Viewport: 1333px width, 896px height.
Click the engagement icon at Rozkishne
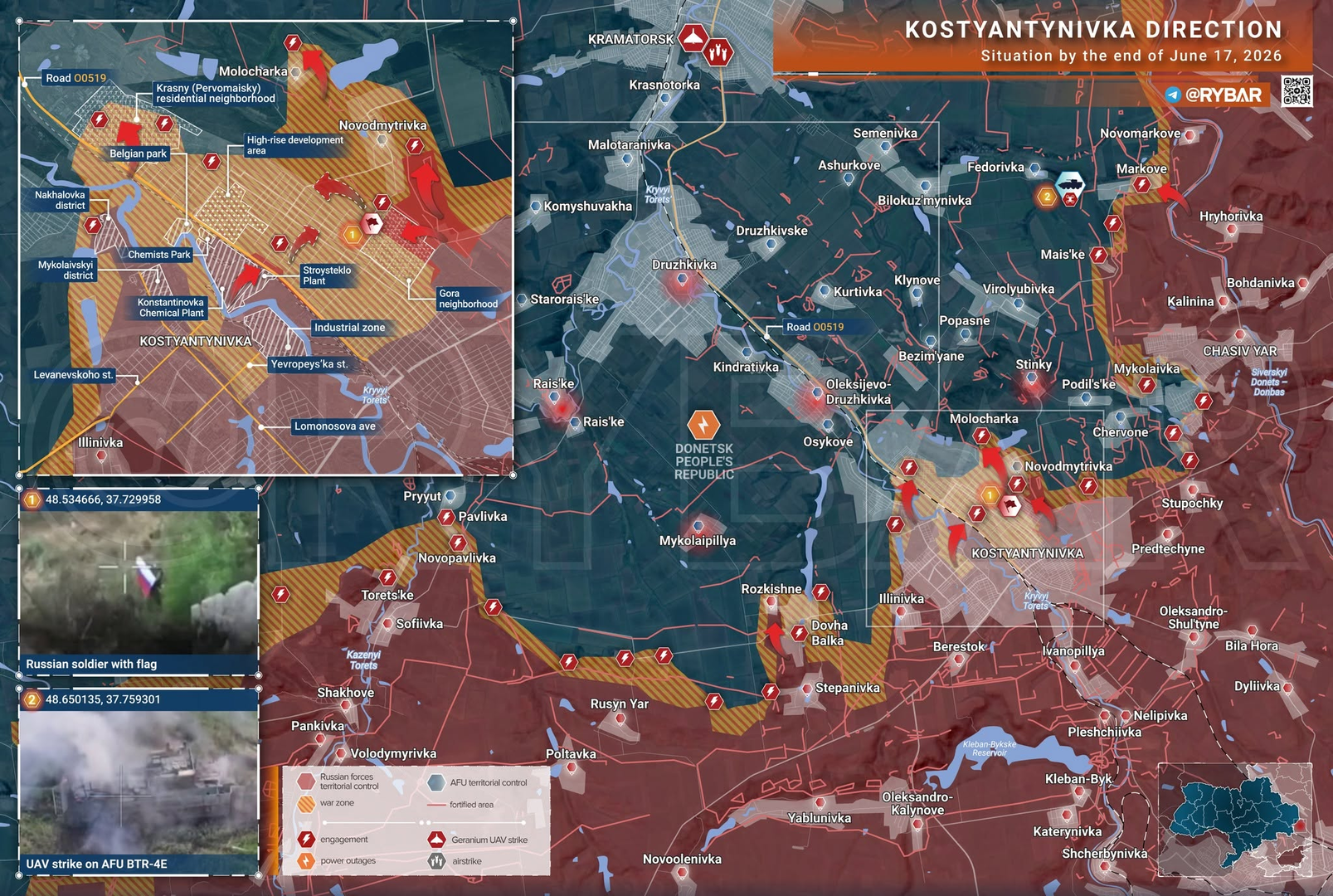[x=821, y=592]
